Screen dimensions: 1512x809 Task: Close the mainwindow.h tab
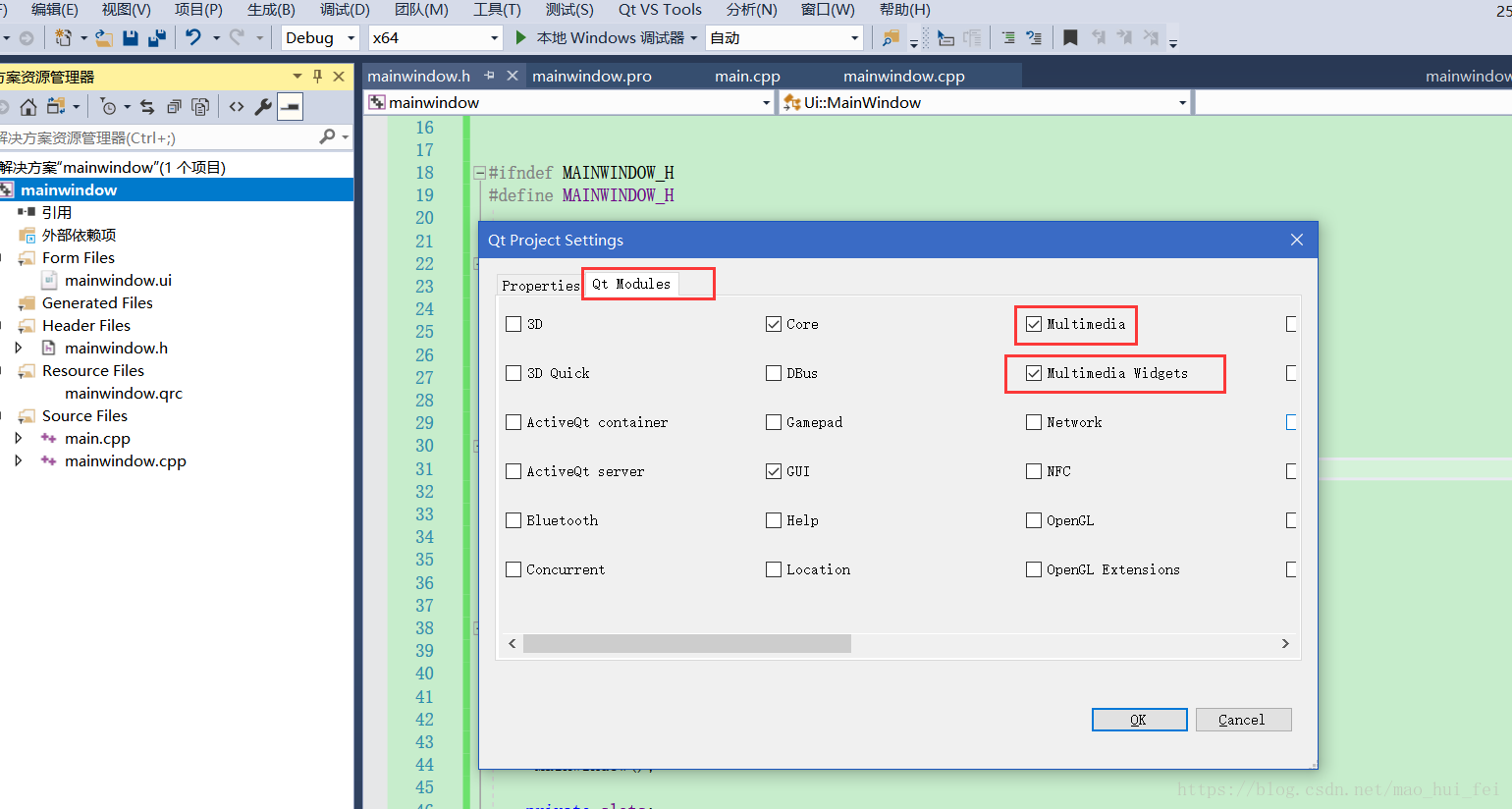click(x=513, y=75)
